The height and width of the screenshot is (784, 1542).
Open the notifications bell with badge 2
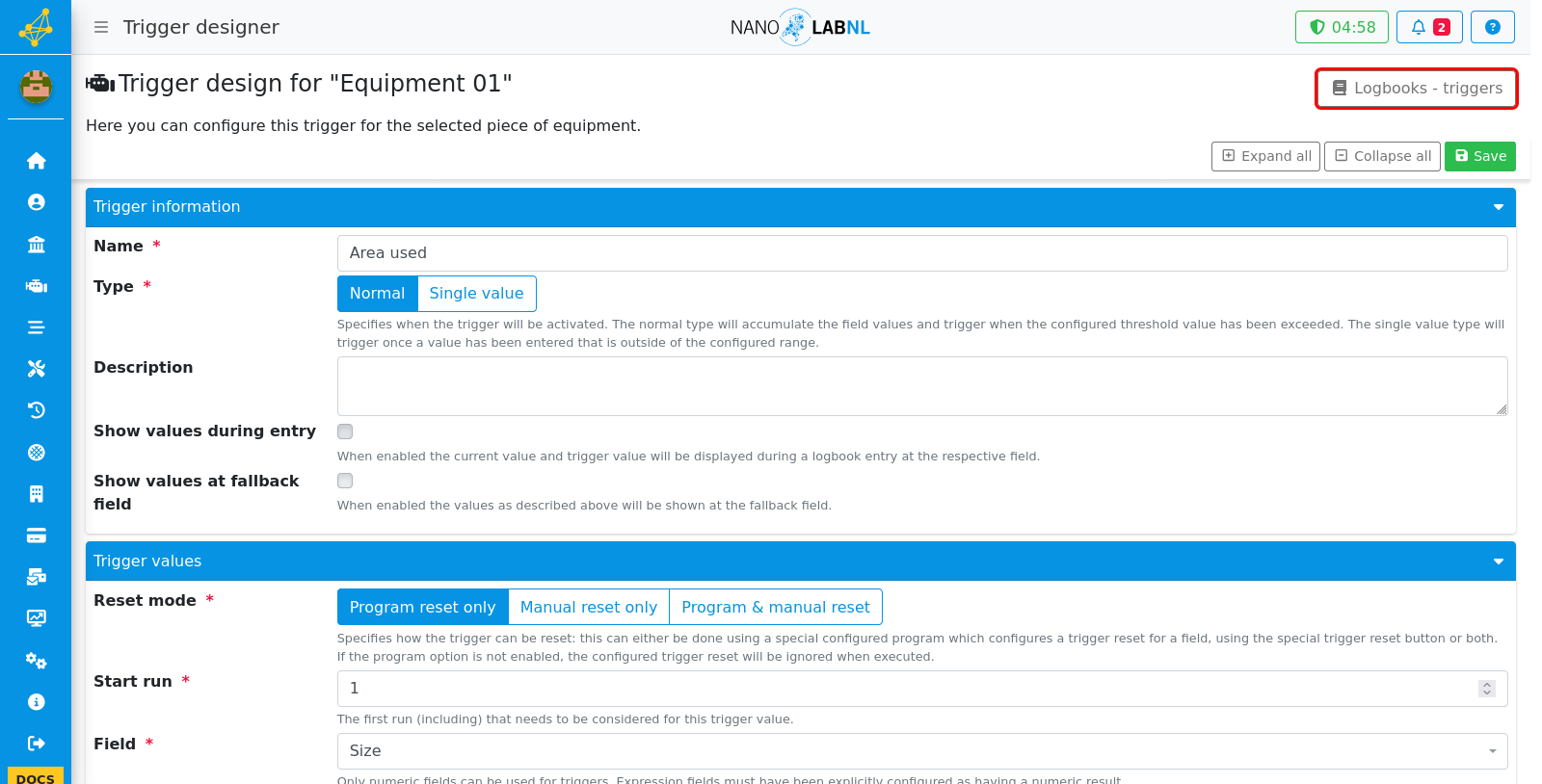click(1429, 27)
